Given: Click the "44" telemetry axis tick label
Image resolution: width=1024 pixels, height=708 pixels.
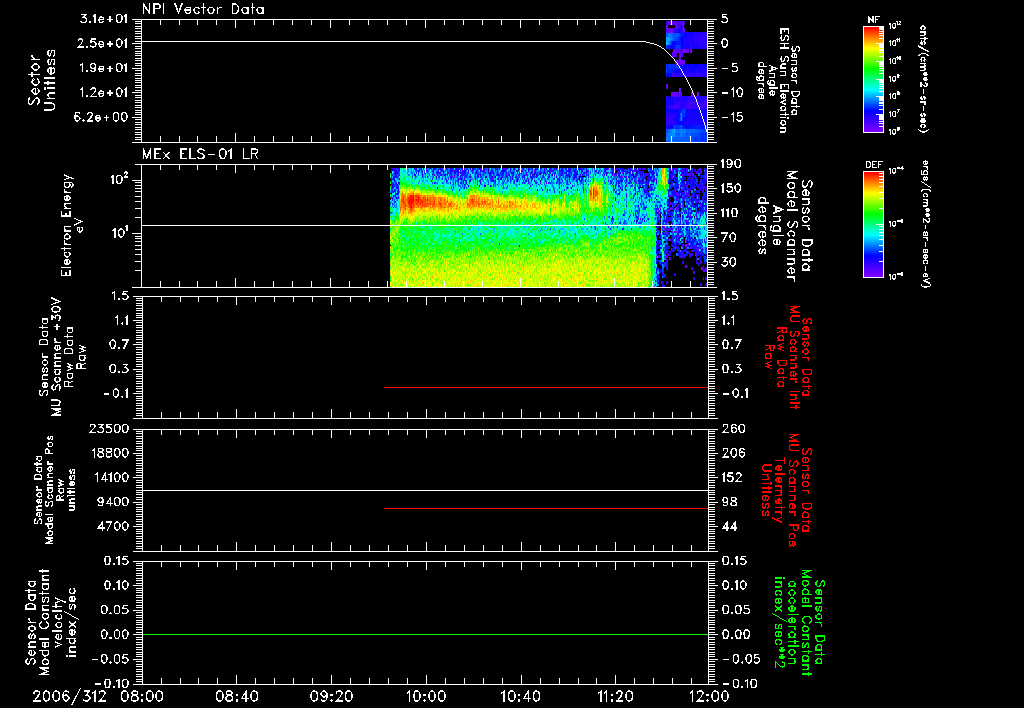Looking at the screenshot, I should [729, 526].
